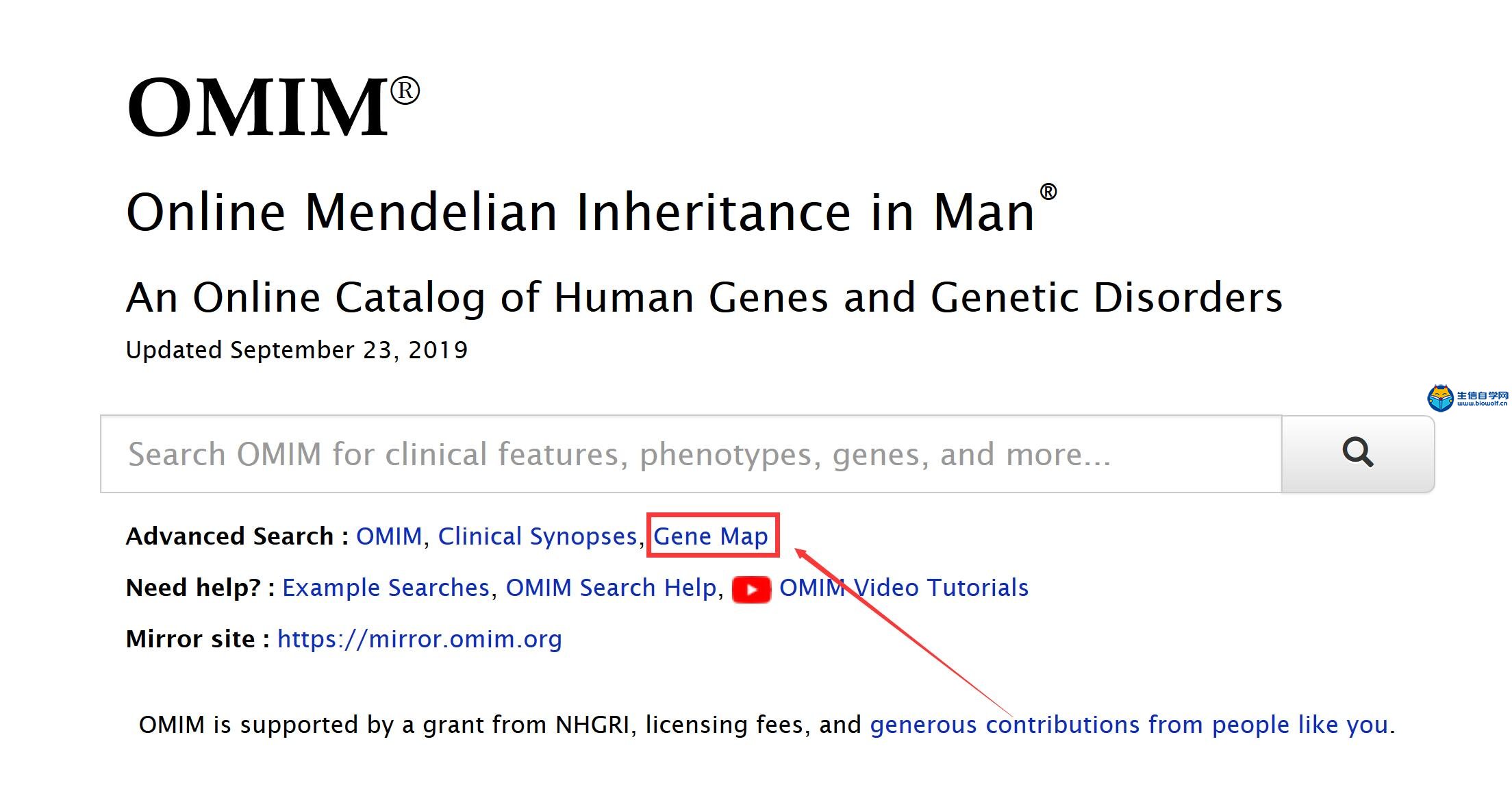This screenshot has width=1512, height=796.
Task: Open Clinical Synopses advanced search
Action: 538,536
